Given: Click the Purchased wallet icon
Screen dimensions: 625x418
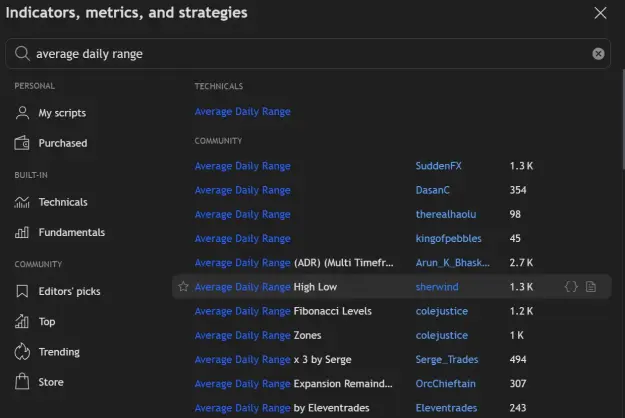Looking at the screenshot, I should (x=22, y=143).
